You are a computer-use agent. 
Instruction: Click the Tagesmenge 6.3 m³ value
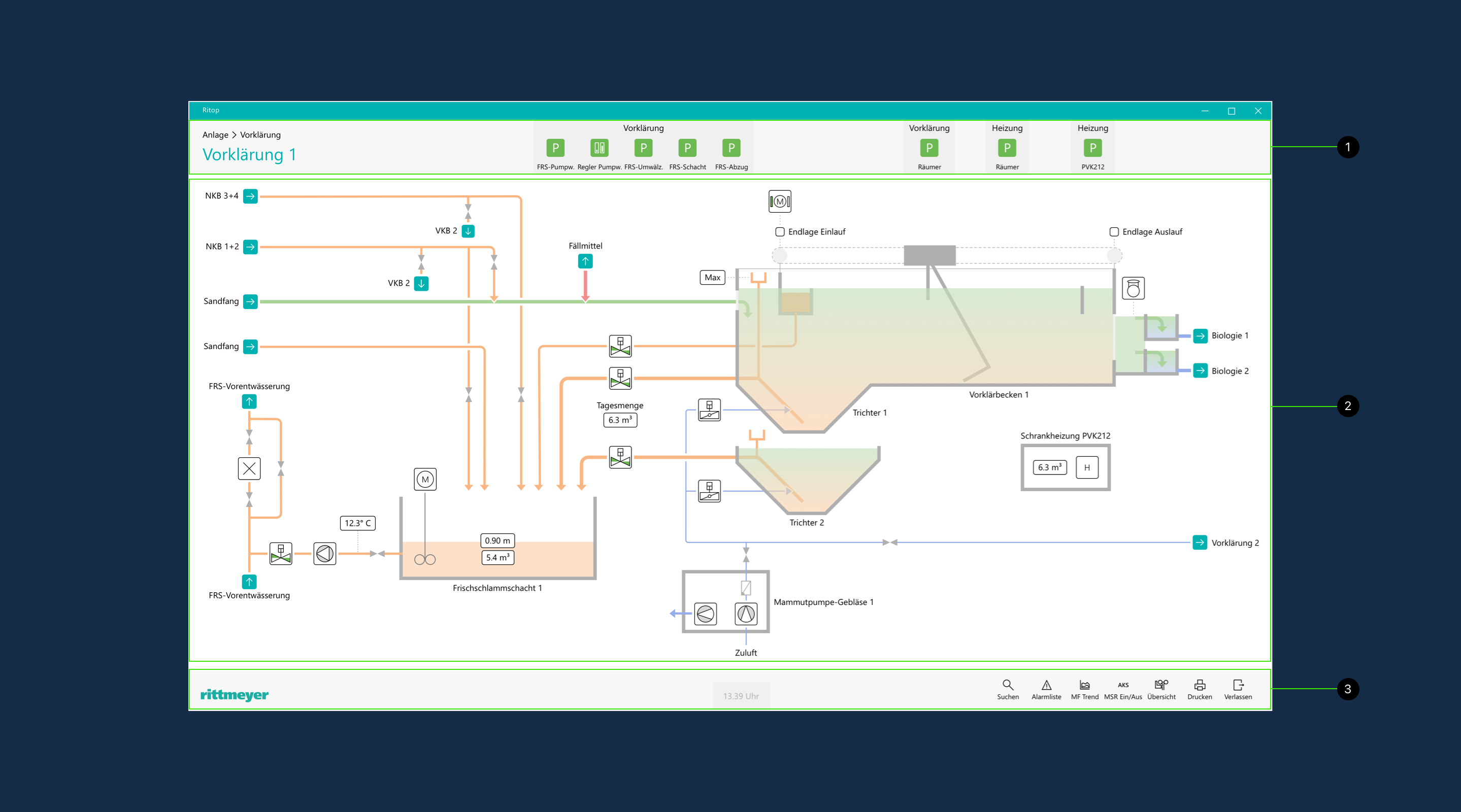[x=620, y=420]
